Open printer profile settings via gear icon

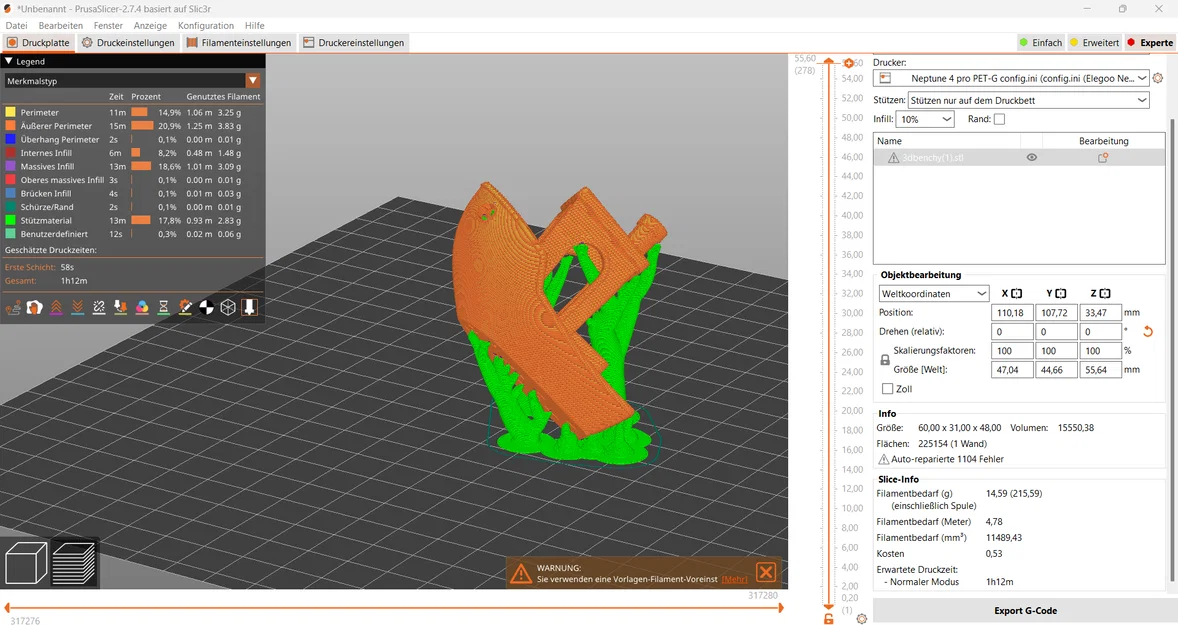1157,78
